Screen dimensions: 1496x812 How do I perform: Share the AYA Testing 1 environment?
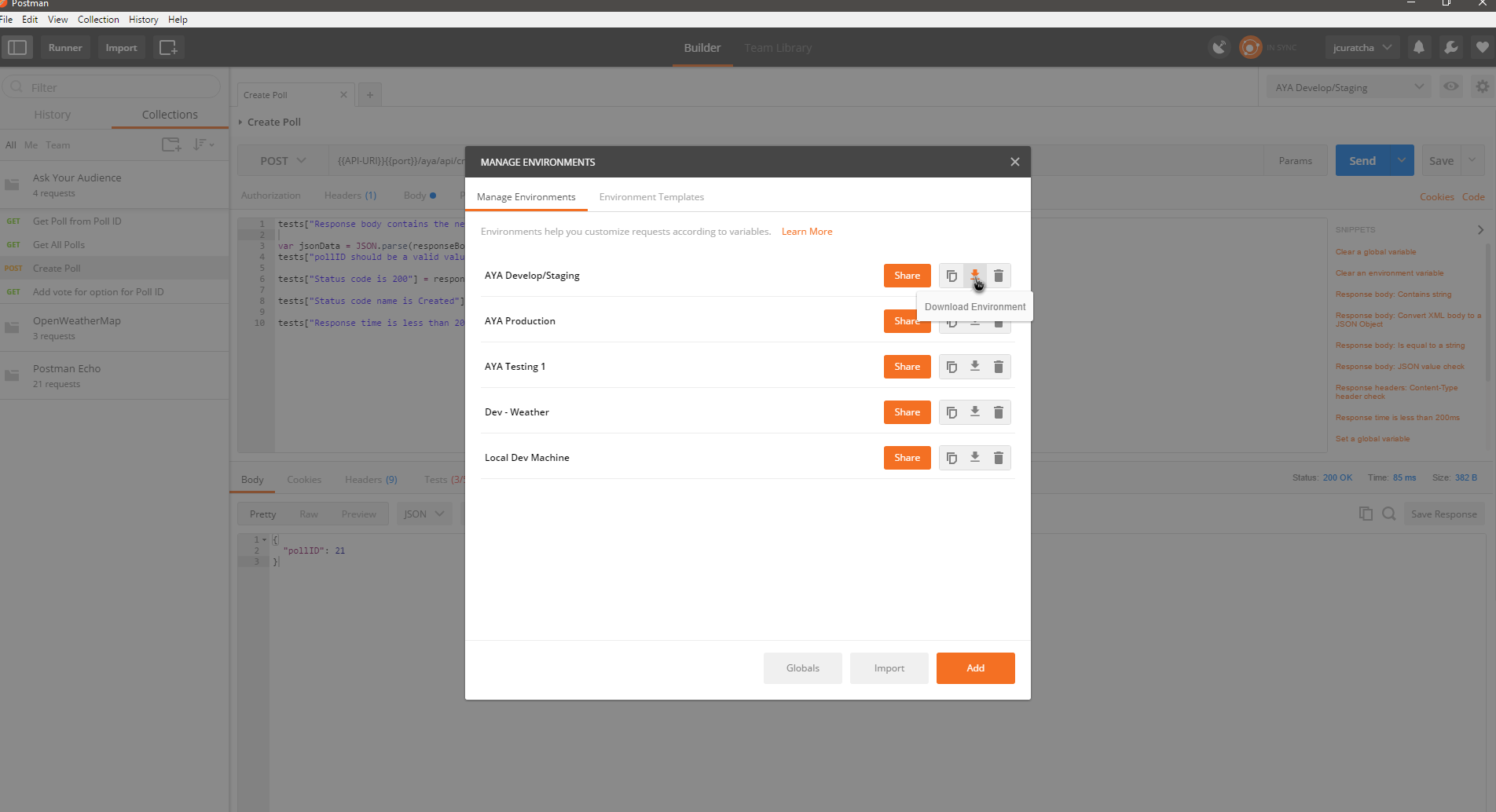(x=907, y=367)
